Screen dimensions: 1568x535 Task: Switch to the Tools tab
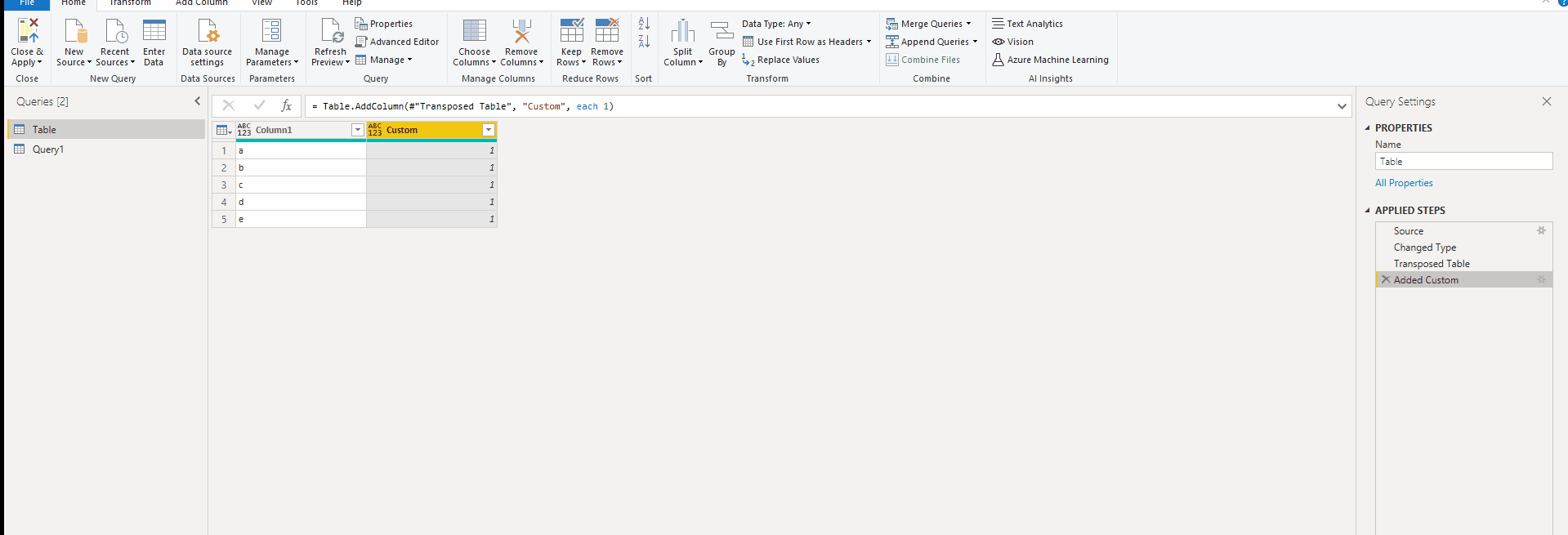pos(306,3)
